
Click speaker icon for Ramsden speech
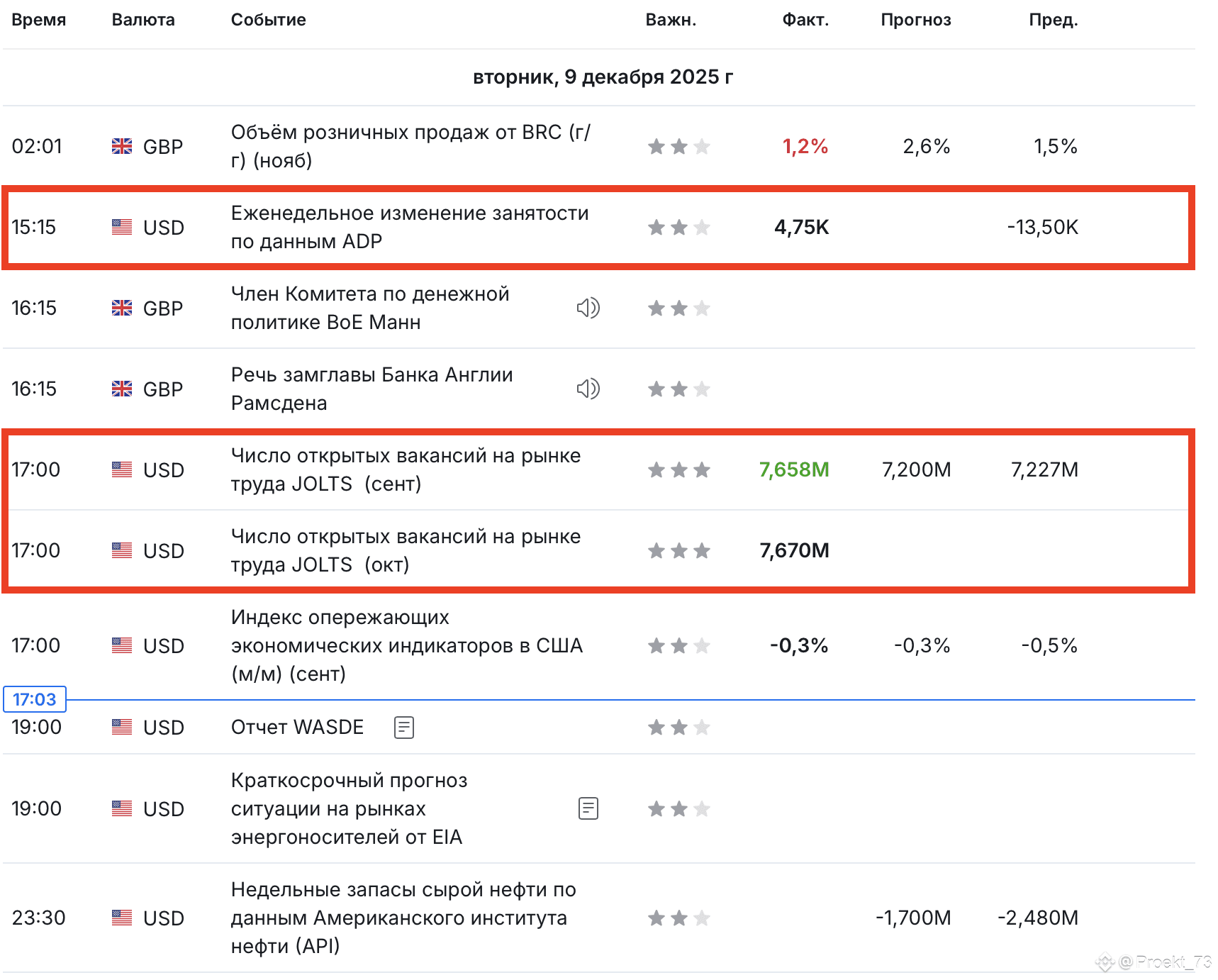pyautogui.click(x=588, y=389)
